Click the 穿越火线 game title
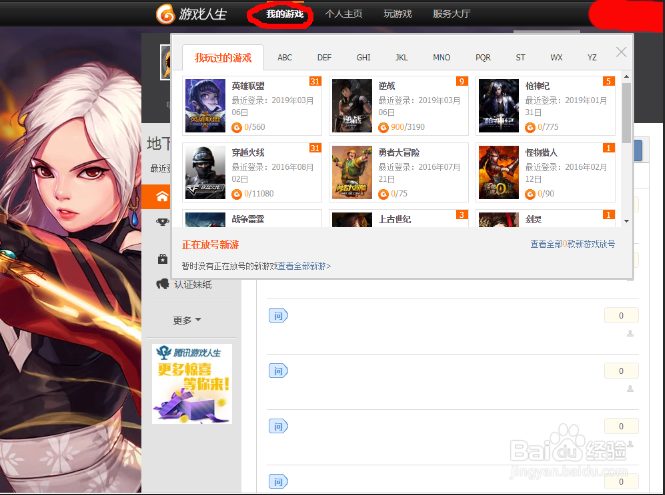The image size is (665, 495). (248, 153)
